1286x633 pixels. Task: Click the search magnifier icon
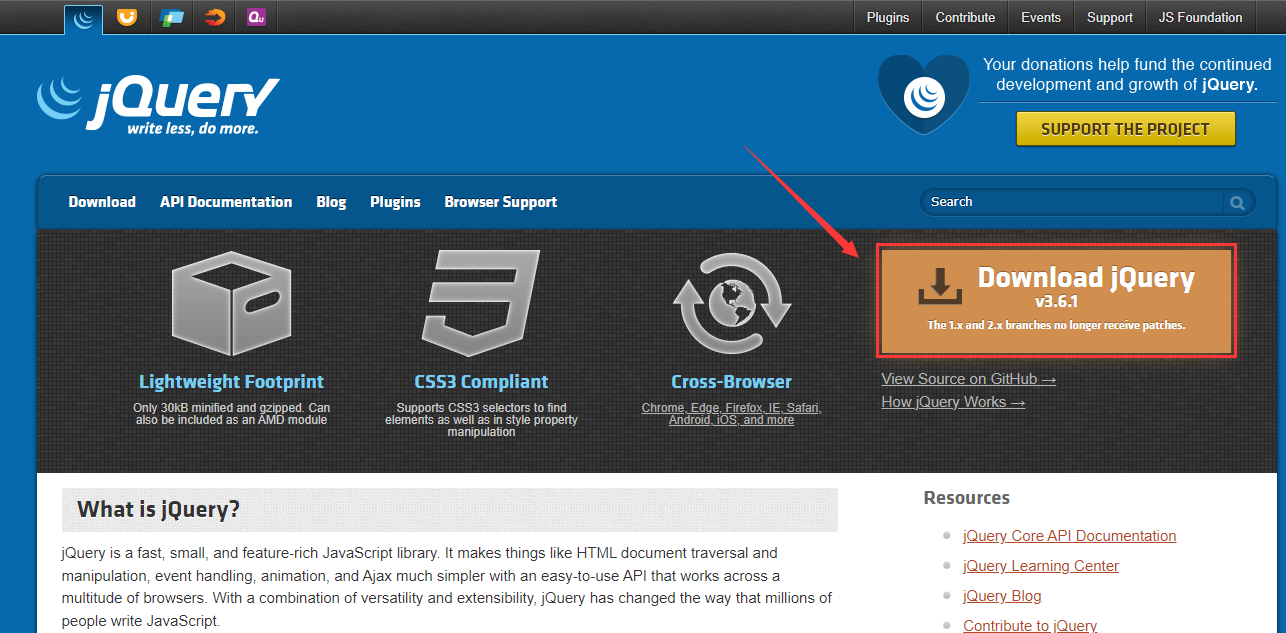(1237, 202)
